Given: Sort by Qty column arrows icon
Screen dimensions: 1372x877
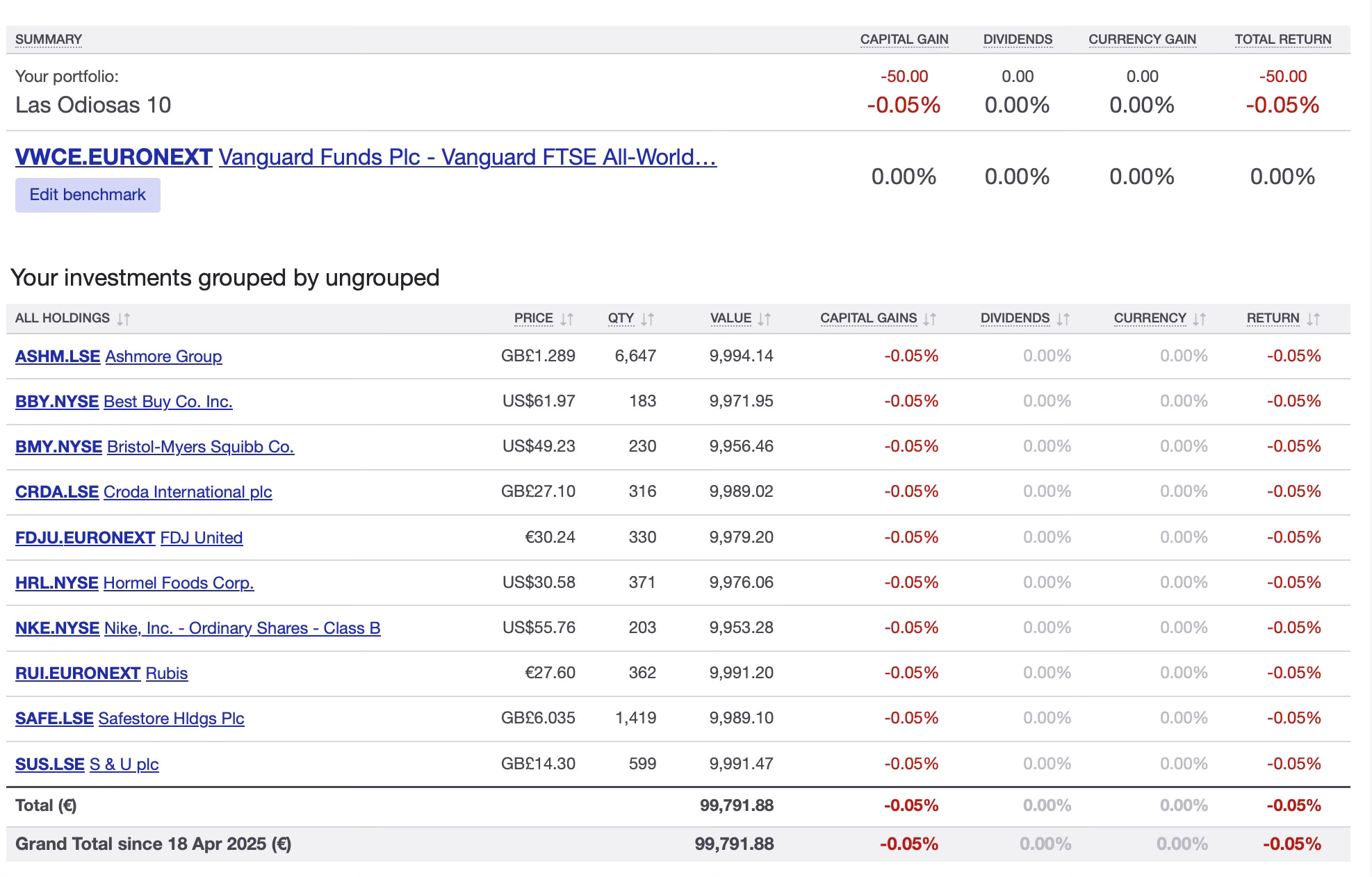Looking at the screenshot, I should tap(647, 319).
